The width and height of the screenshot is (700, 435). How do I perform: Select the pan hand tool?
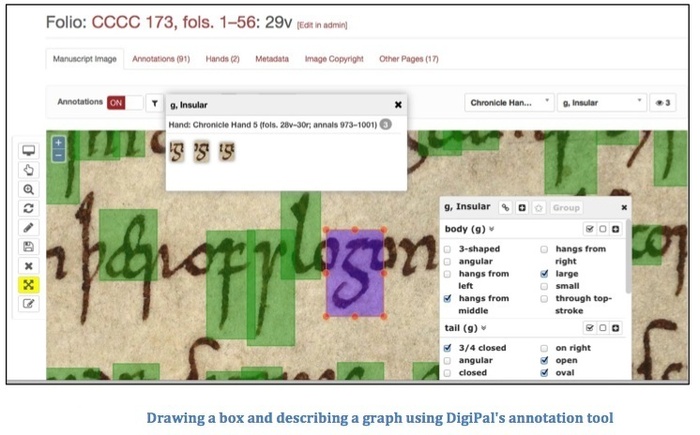click(29, 170)
